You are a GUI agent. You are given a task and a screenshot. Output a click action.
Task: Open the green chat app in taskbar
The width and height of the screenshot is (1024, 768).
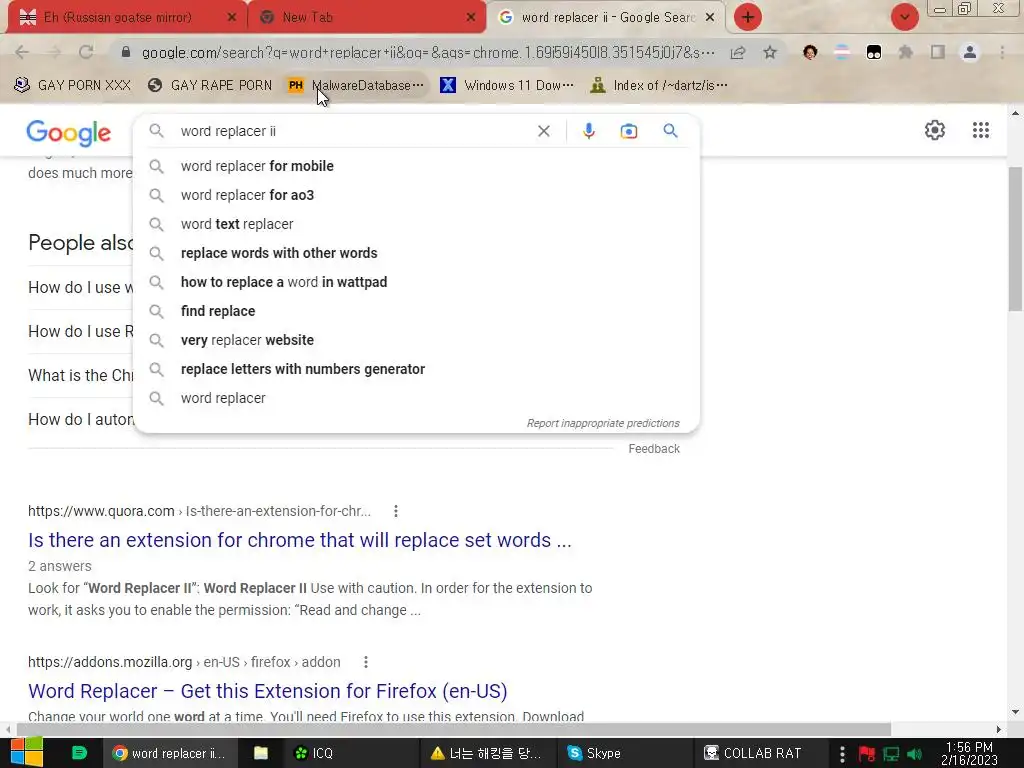(x=79, y=753)
